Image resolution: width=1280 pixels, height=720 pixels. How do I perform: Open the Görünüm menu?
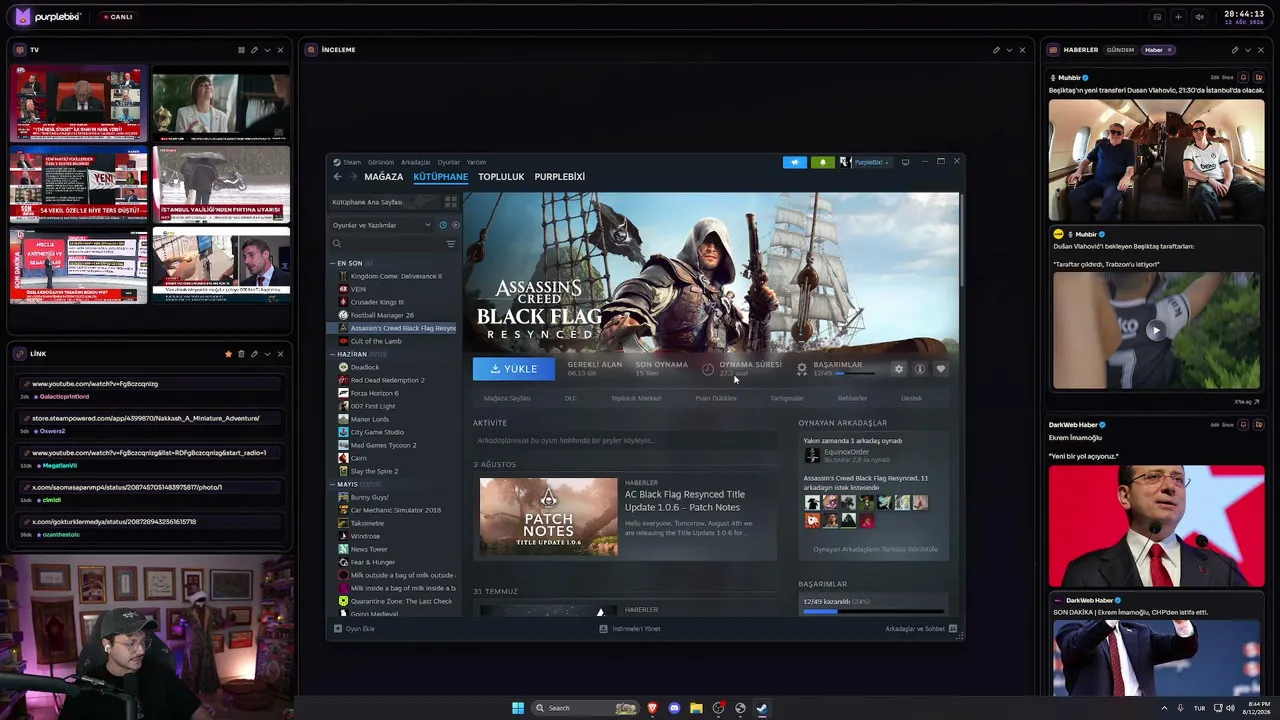pyautogui.click(x=381, y=162)
